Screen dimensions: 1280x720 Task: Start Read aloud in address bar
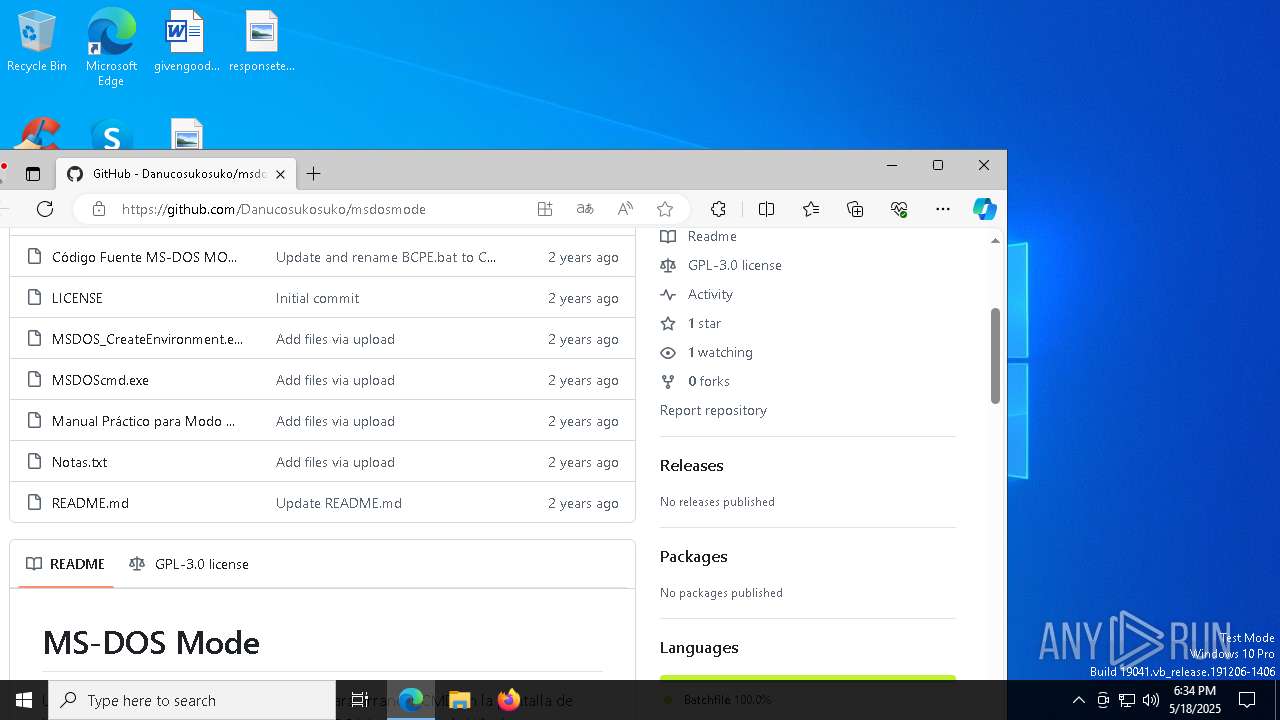coord(625,209)
